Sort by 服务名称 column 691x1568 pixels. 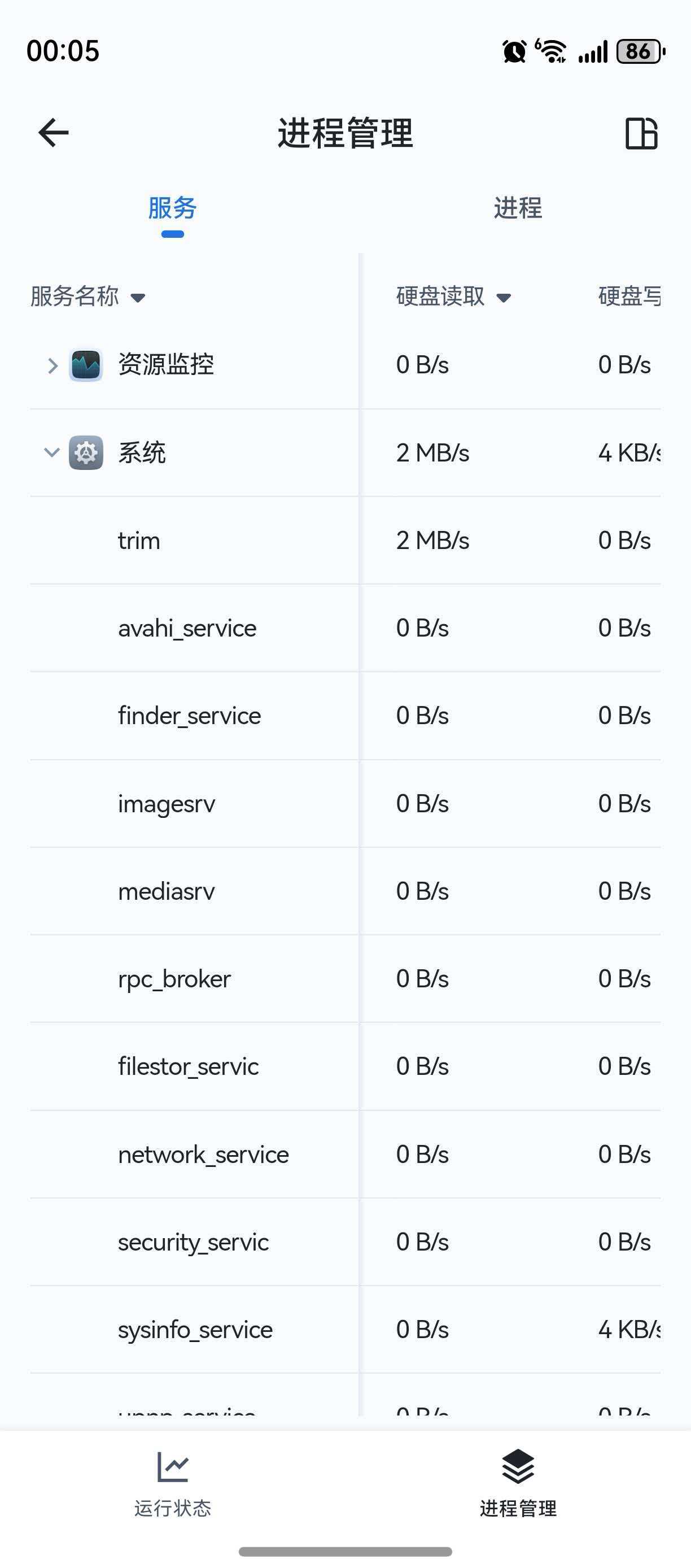point(88,297)
